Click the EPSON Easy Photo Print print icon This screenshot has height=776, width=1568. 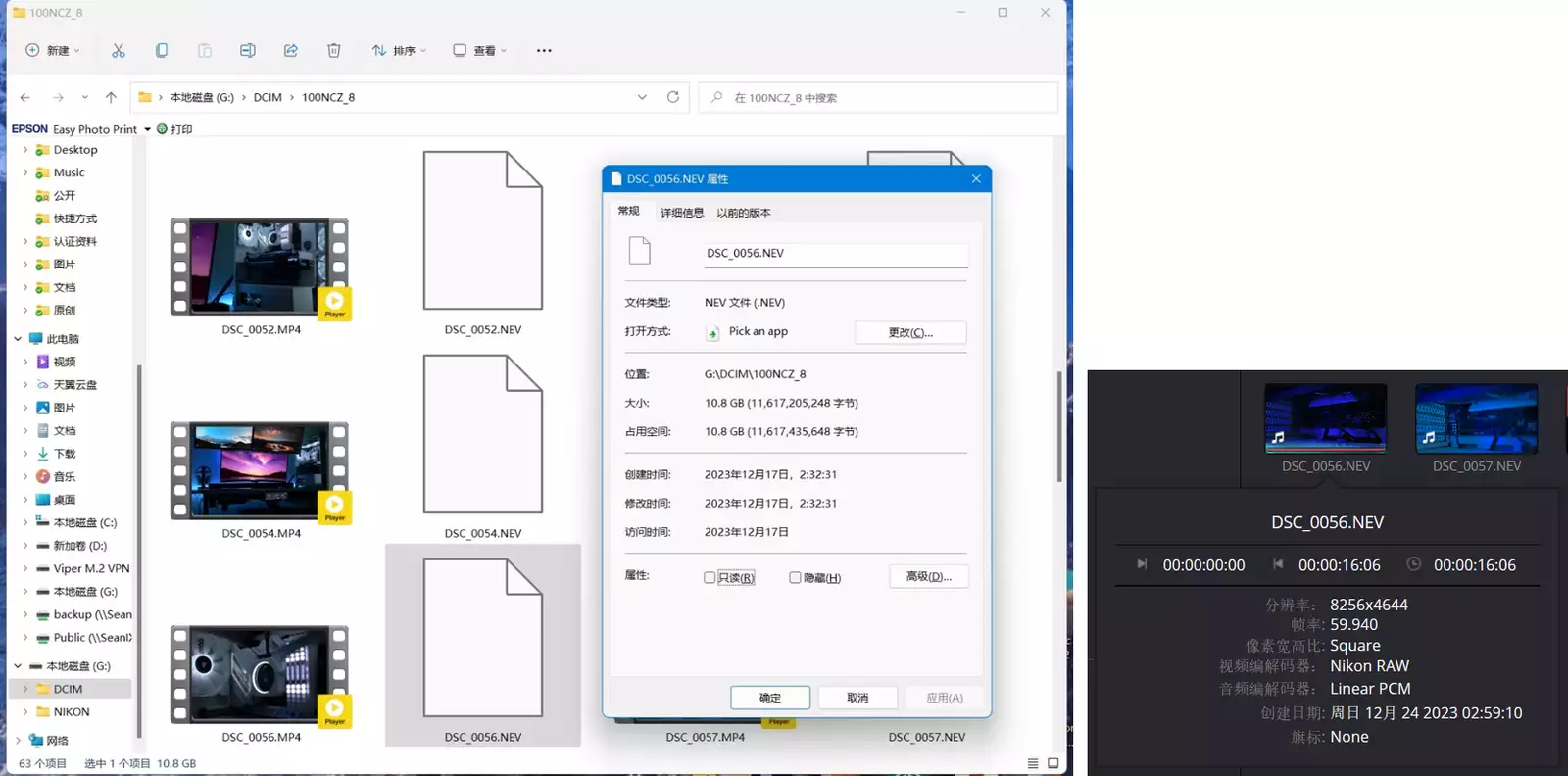pyautogui.click(x=163, y=128)
